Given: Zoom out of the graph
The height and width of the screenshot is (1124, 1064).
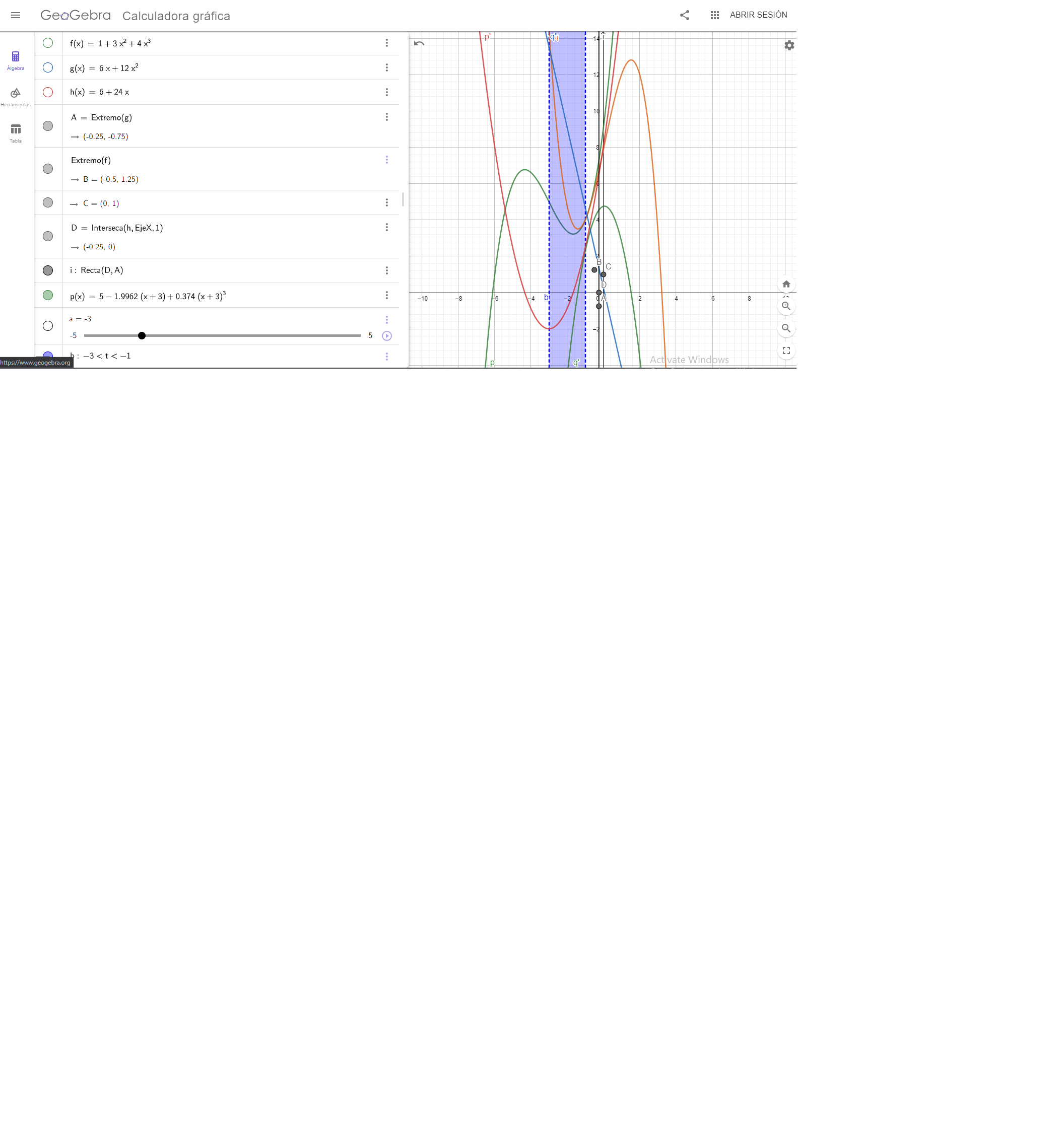Looking at the screenshot, I should tap(786, 328).
